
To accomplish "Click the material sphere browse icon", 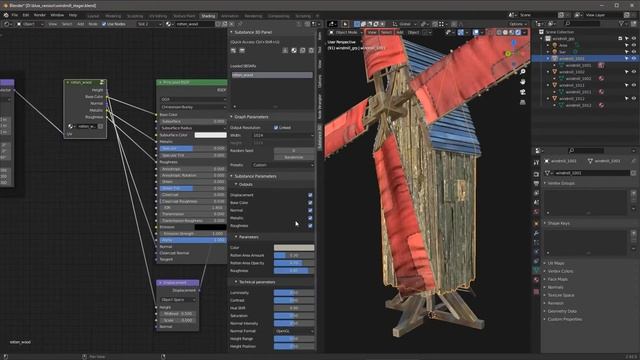I will click(x=169, y=24).
